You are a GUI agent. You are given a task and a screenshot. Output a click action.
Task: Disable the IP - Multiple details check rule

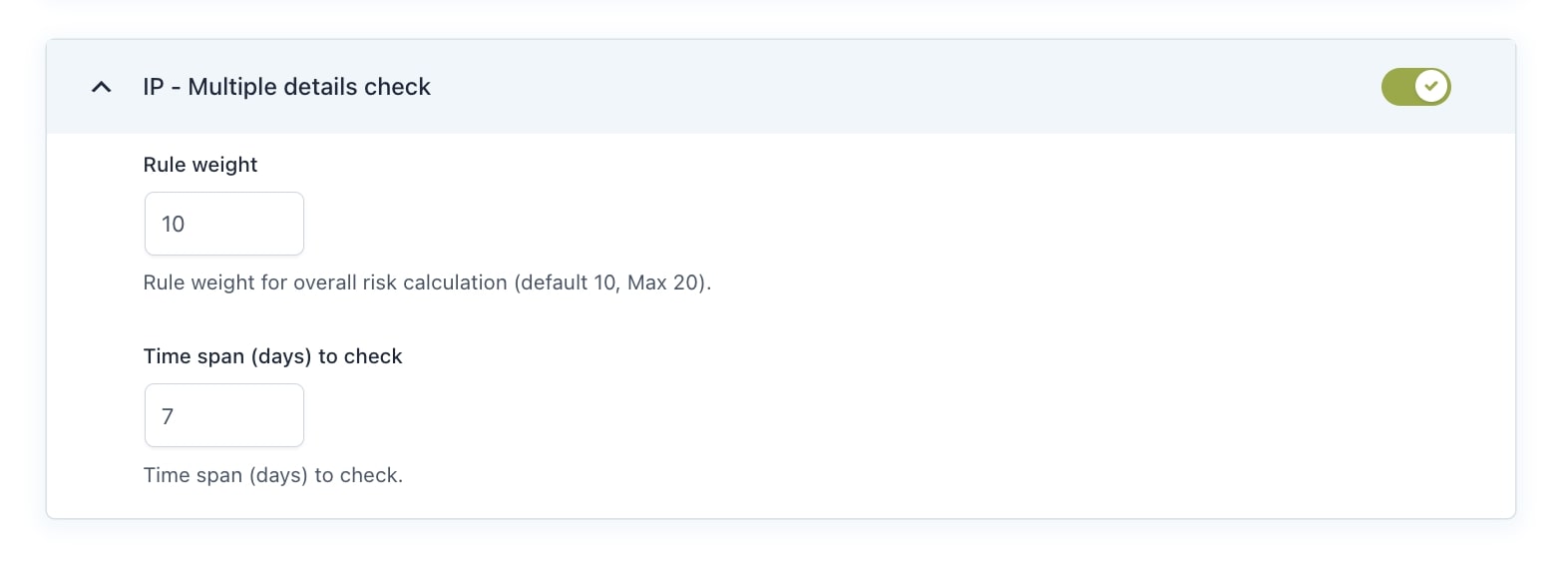coord(1415,87)
